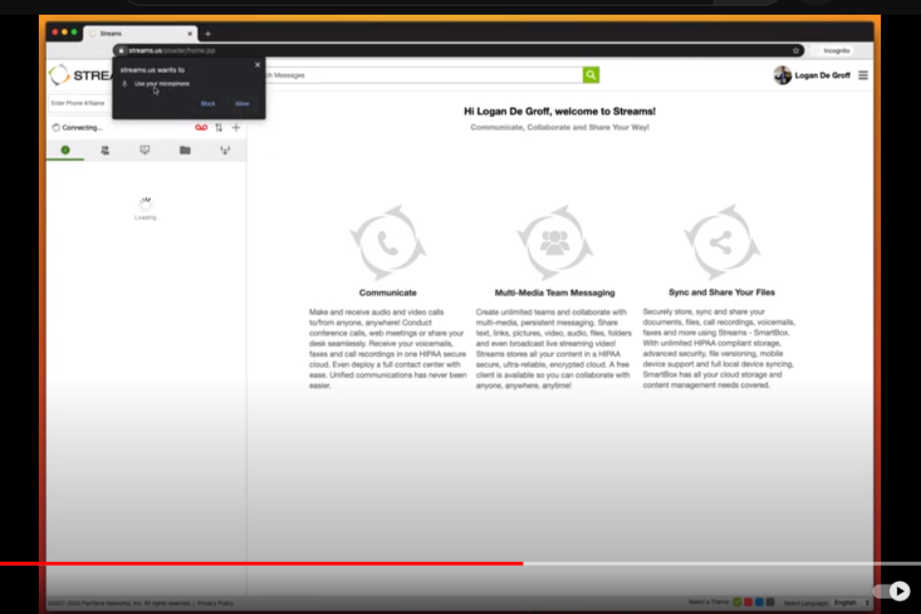The height and width of the screenshot is (614, 921).
Task: Select the green status tab
Action: coord(65,150)
